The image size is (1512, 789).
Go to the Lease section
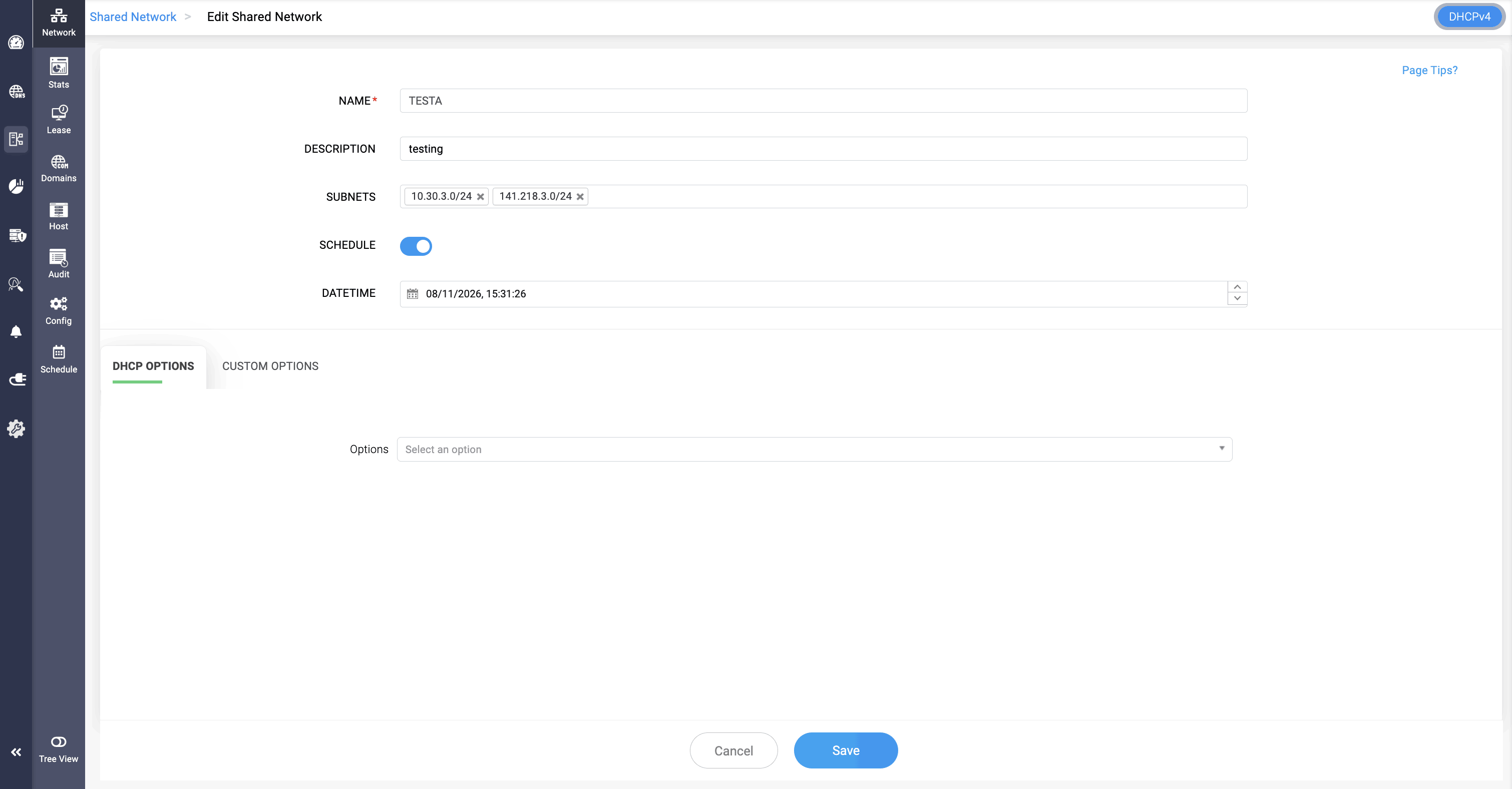59,120
